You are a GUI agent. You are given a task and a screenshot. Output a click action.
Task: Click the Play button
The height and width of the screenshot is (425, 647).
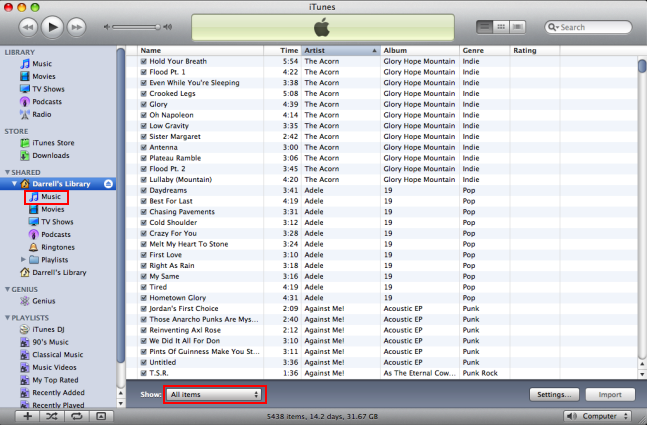[x=52, y=27]
